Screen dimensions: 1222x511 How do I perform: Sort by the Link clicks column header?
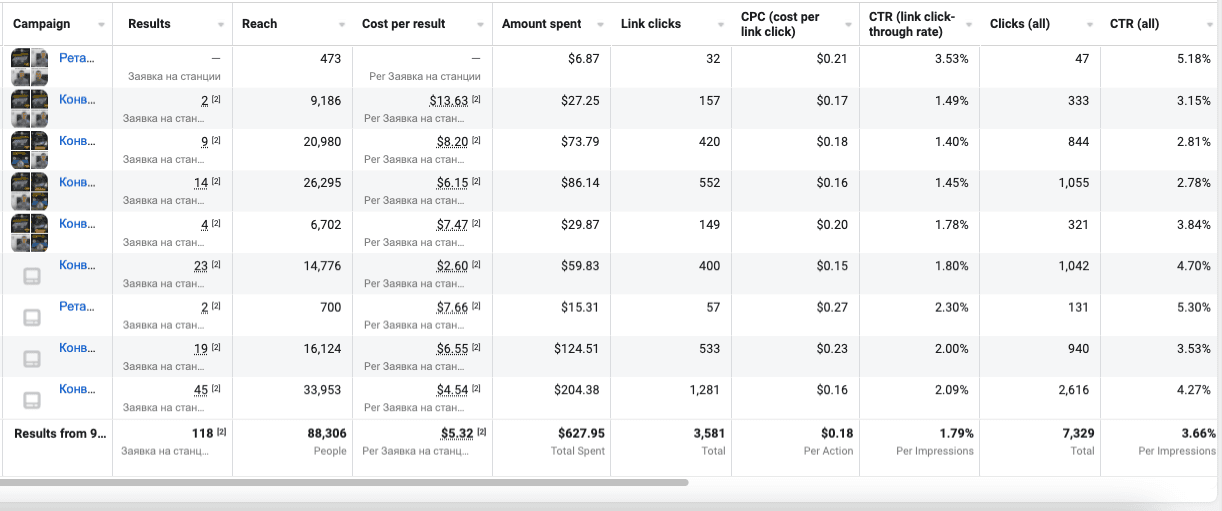click(651, 24)
